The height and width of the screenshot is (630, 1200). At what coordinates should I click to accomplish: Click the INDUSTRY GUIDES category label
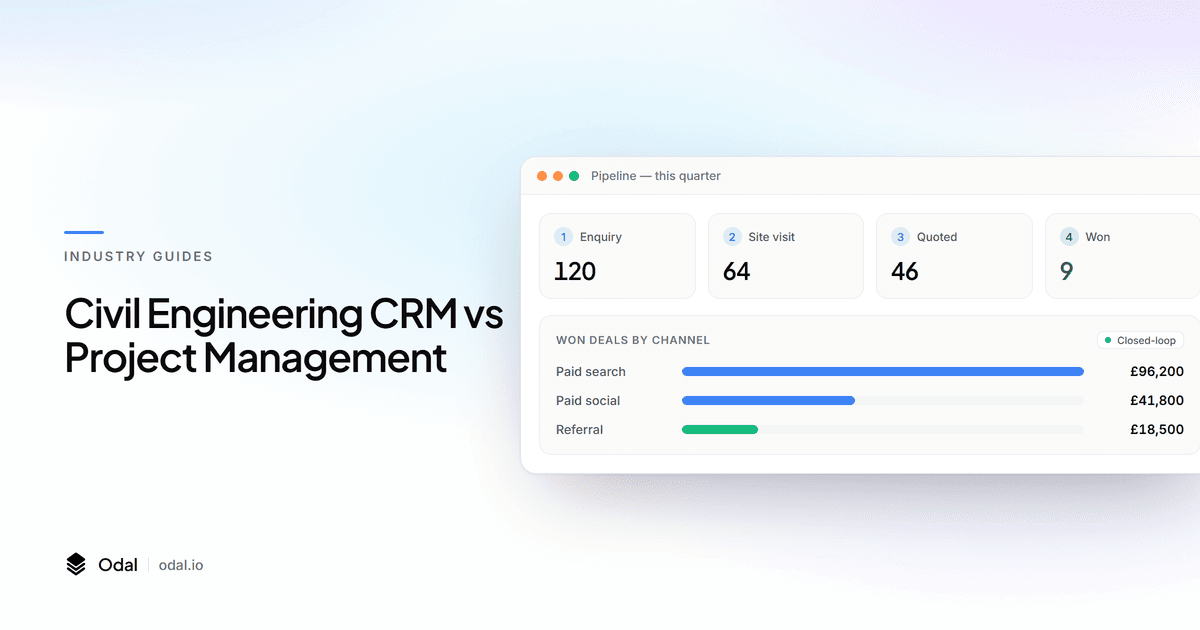(138, 256)
